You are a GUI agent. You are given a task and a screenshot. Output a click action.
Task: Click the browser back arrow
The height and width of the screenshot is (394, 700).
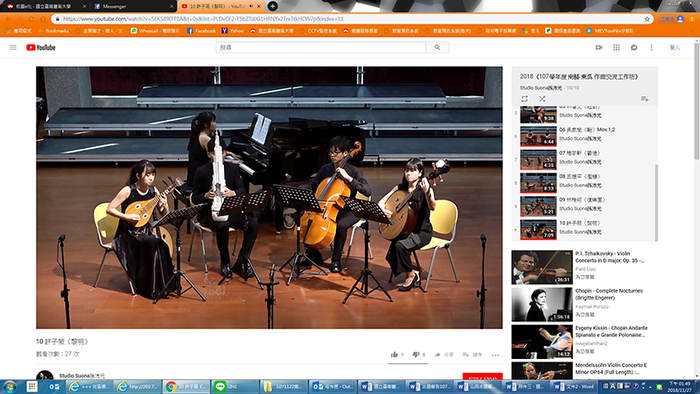pos(8,19)
